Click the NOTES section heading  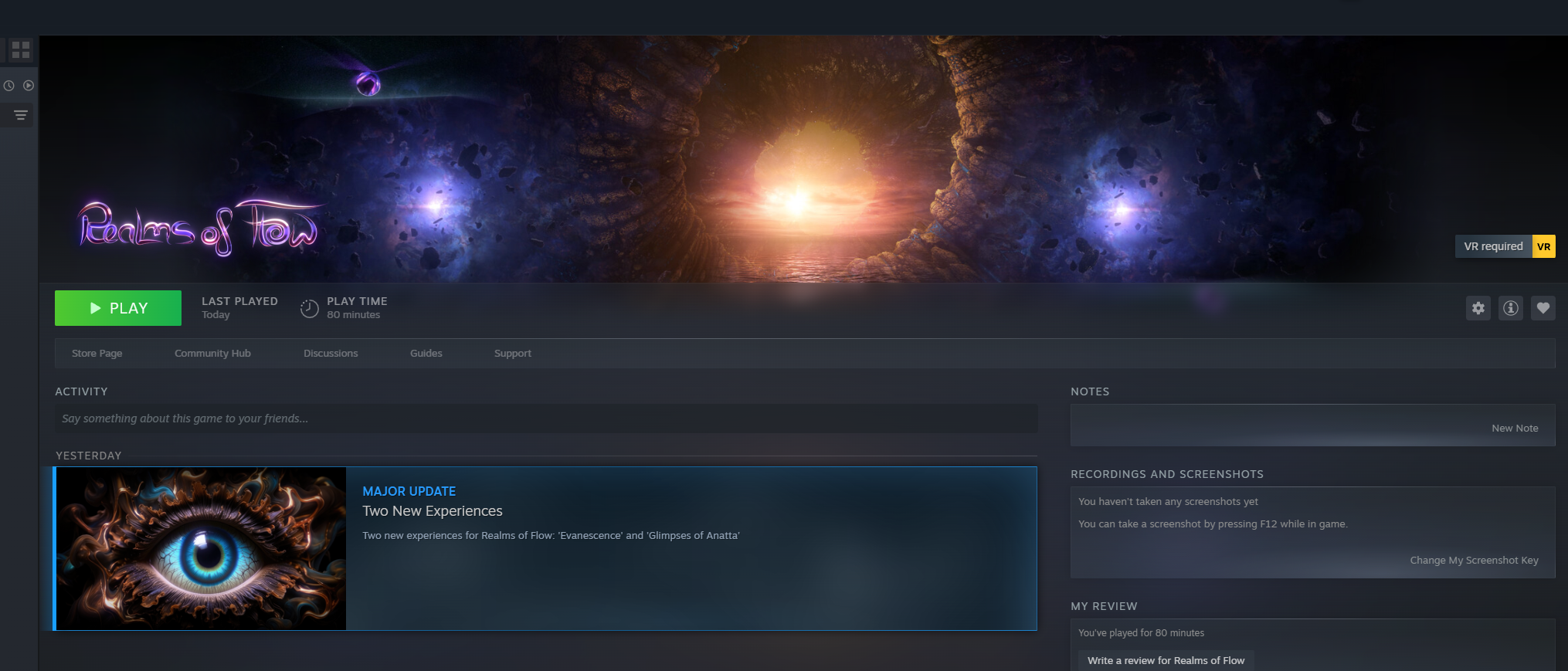pyautogui.click(x=1090, y=391)
